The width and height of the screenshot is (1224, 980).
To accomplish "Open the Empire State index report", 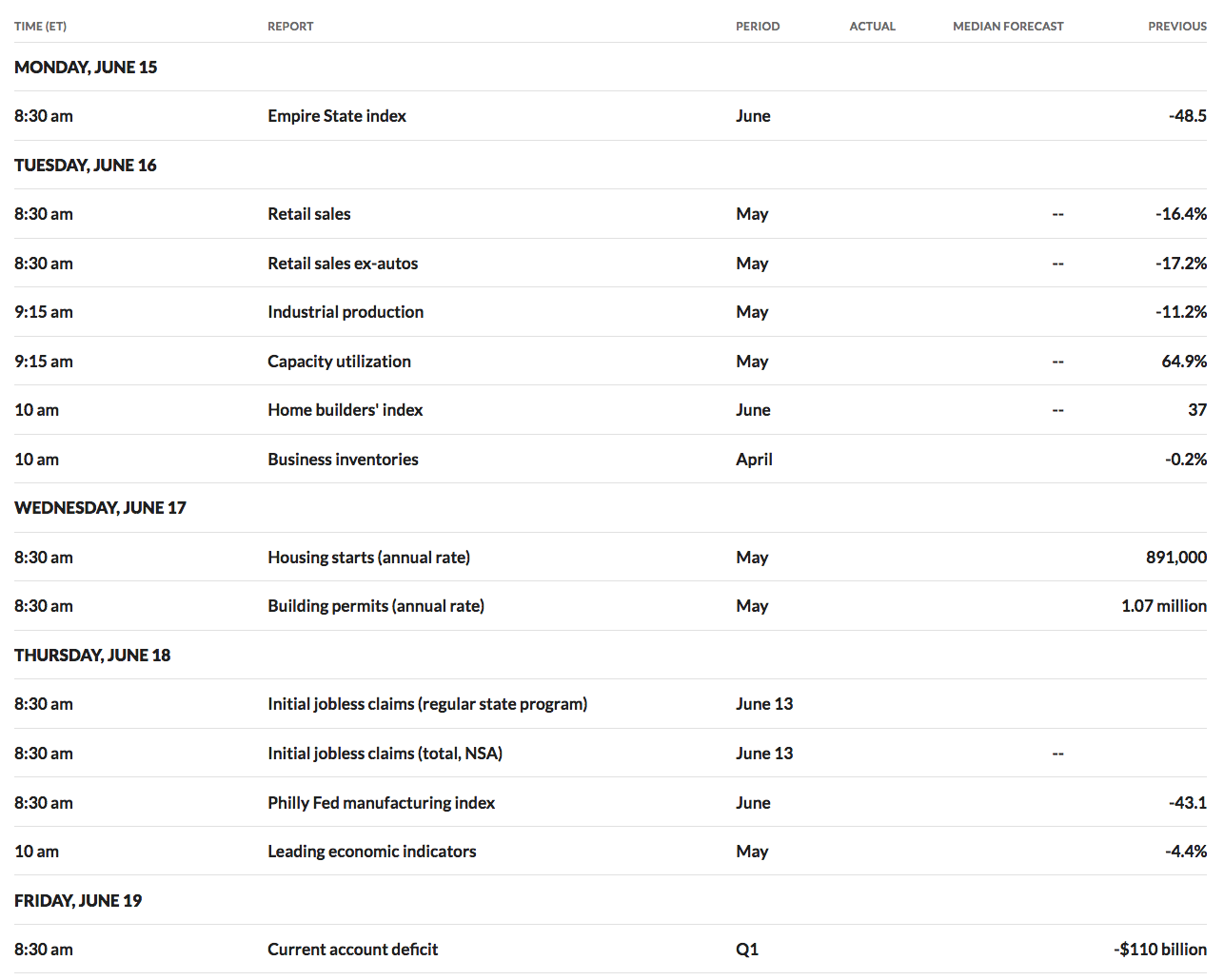I will [337, 116].
